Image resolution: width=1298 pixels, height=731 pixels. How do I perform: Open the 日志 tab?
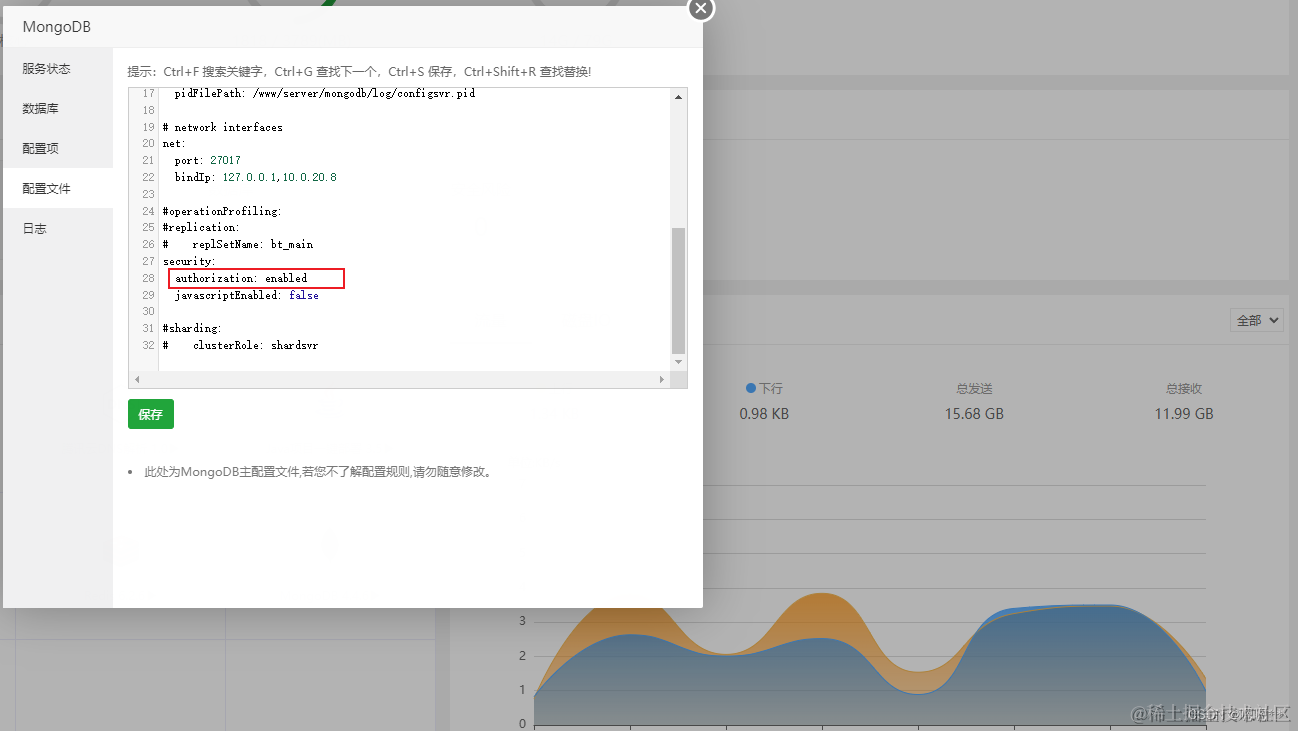58,228
